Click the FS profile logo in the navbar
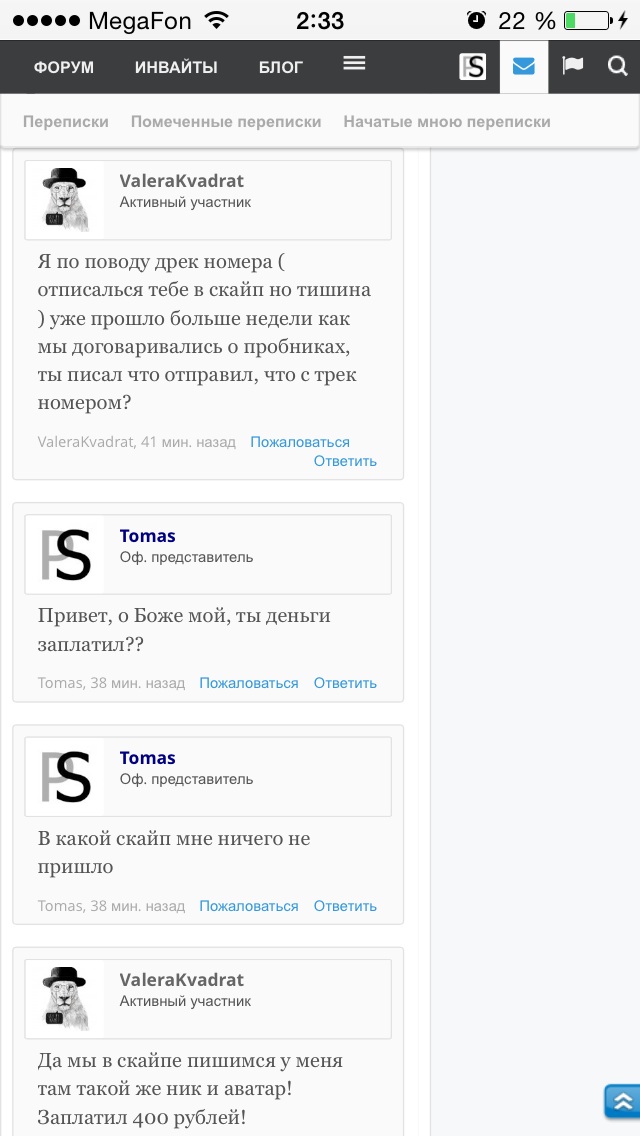Screen dimensions: 640x1136 point(472,67)
